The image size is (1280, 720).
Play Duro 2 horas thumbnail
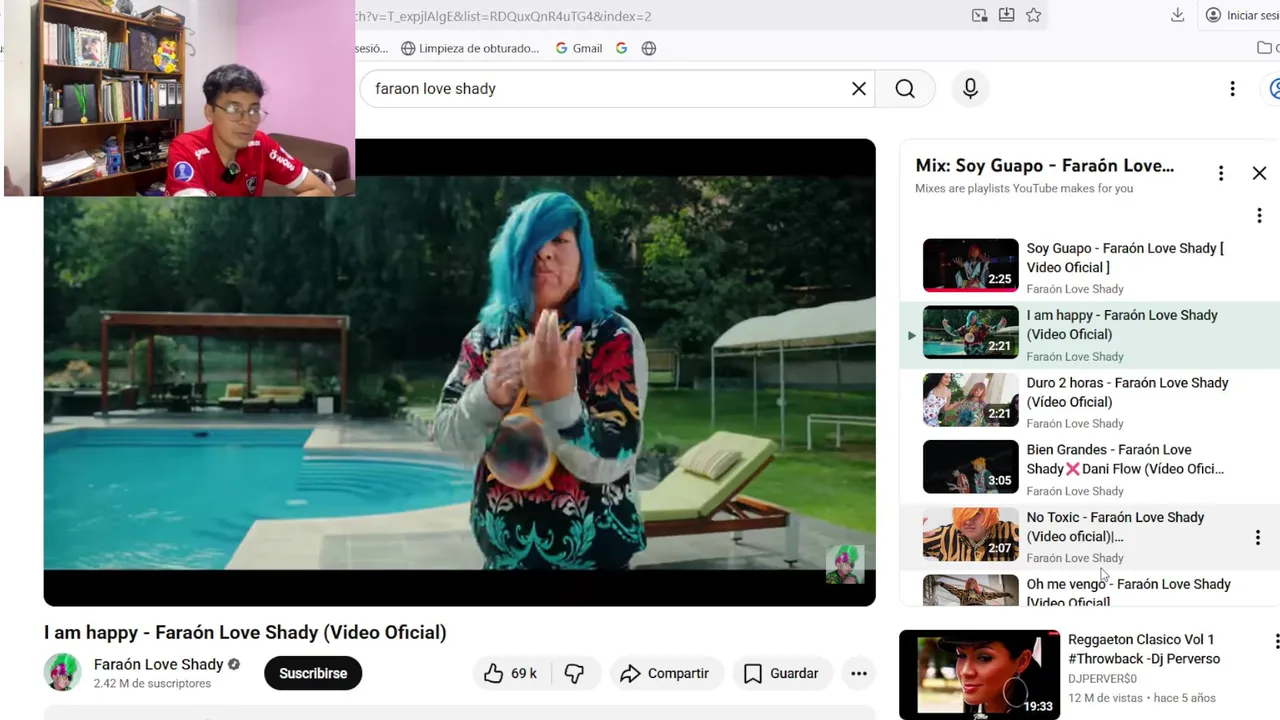tap(970, 399)
